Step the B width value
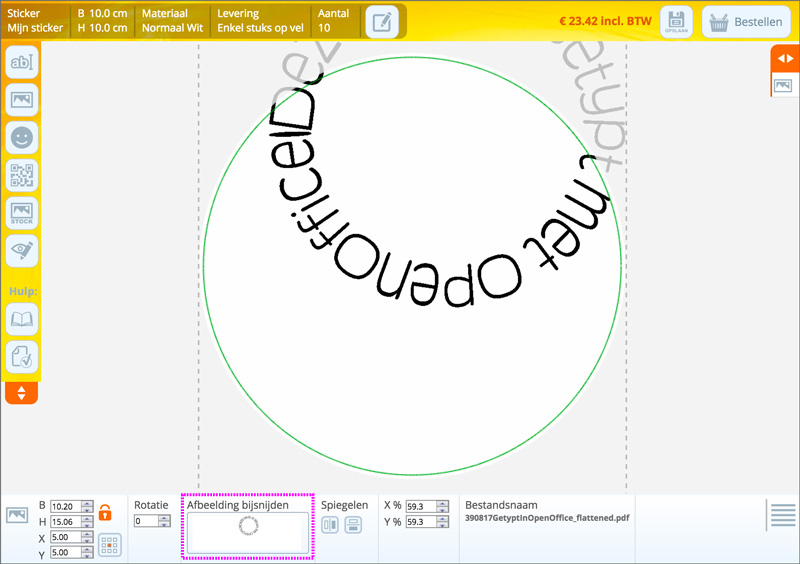Viewport: 800px width, 564px height. 87,506
